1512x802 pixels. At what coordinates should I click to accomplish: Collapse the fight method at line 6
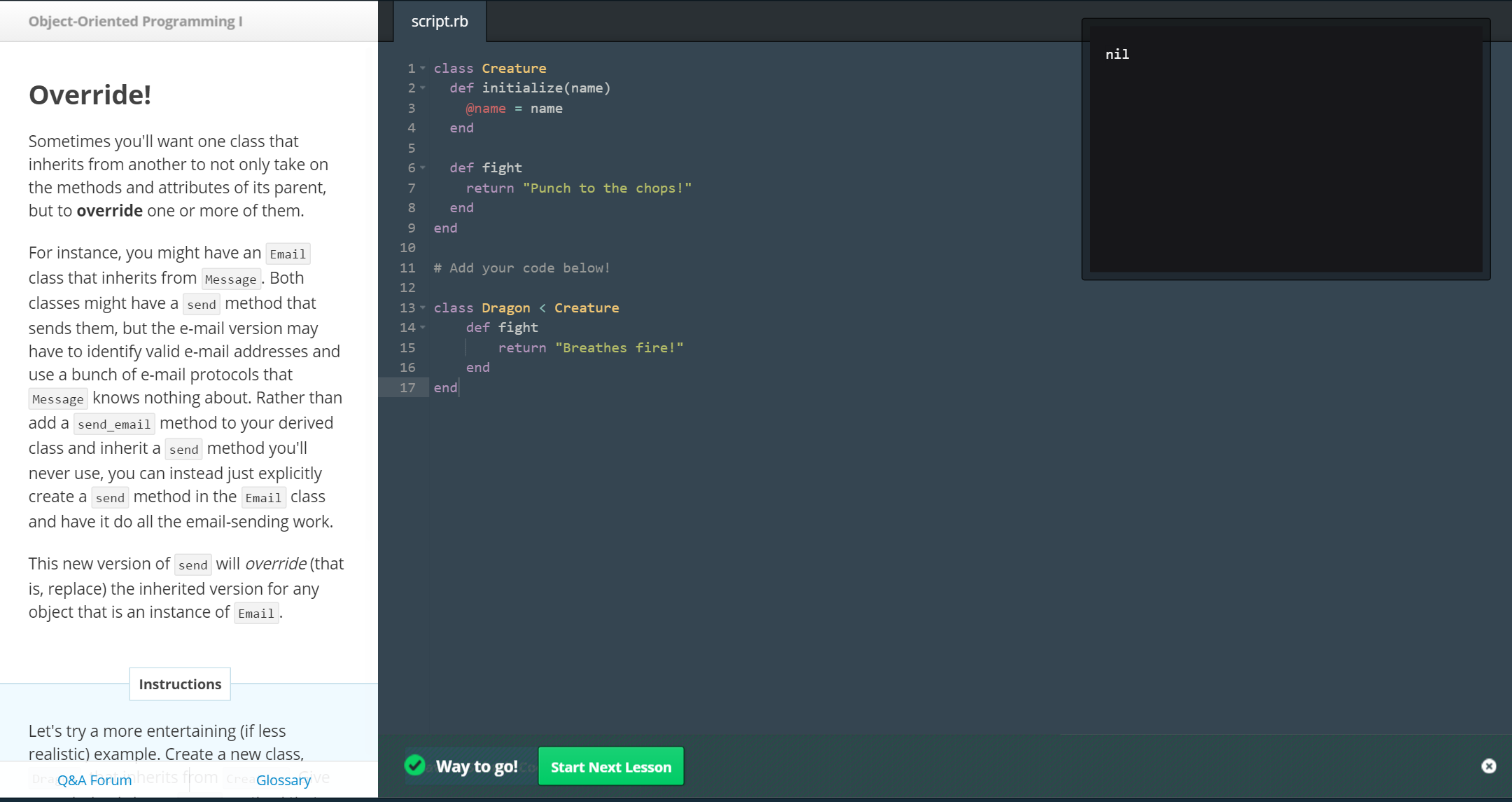click(423, 168)
